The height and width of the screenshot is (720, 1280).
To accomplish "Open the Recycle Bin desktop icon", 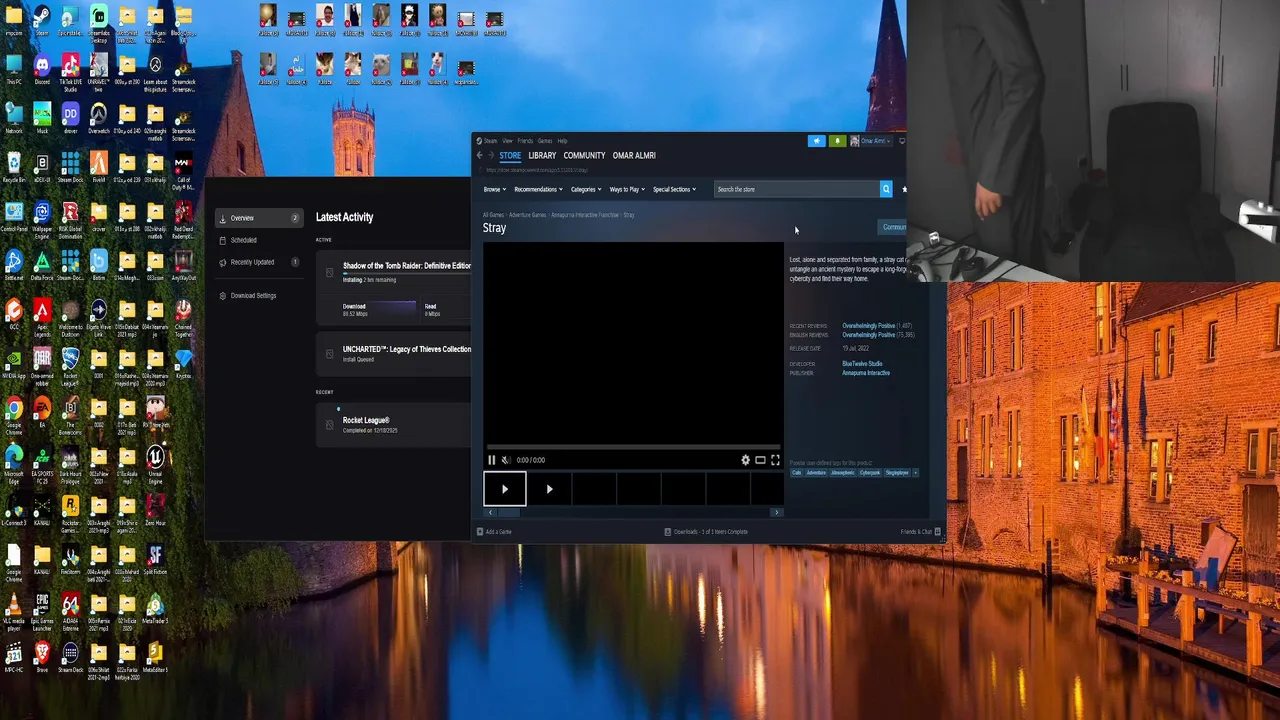I will [x=14, y=168].
